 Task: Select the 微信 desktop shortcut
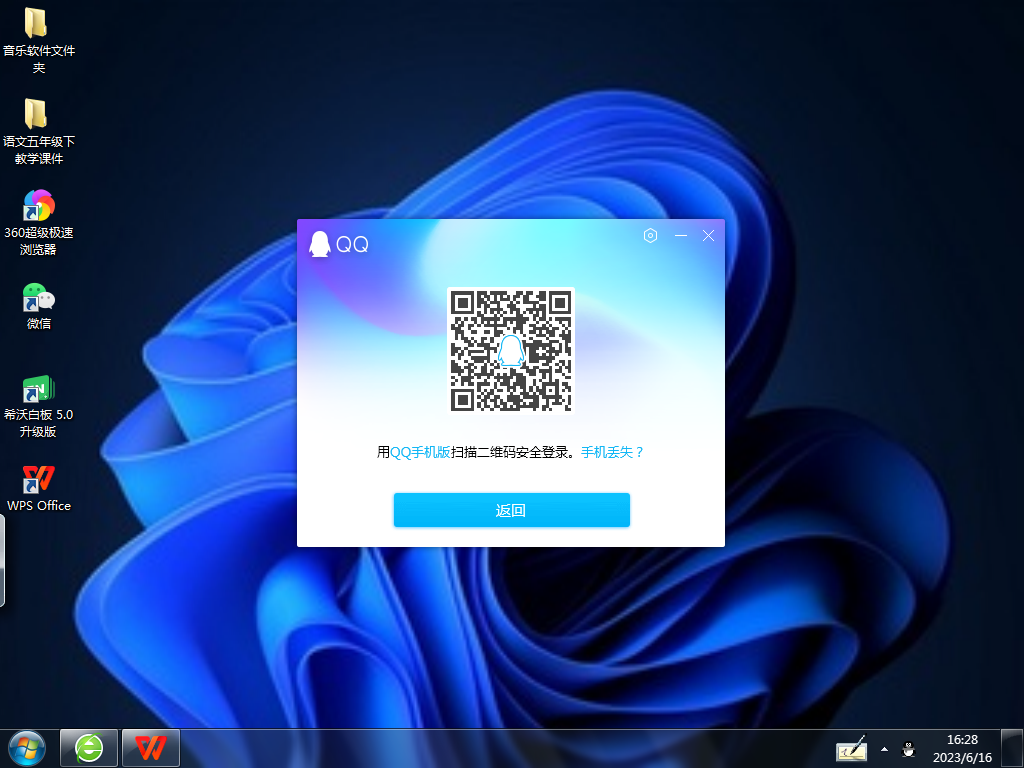pyautogui.click(x=39, y=306)
